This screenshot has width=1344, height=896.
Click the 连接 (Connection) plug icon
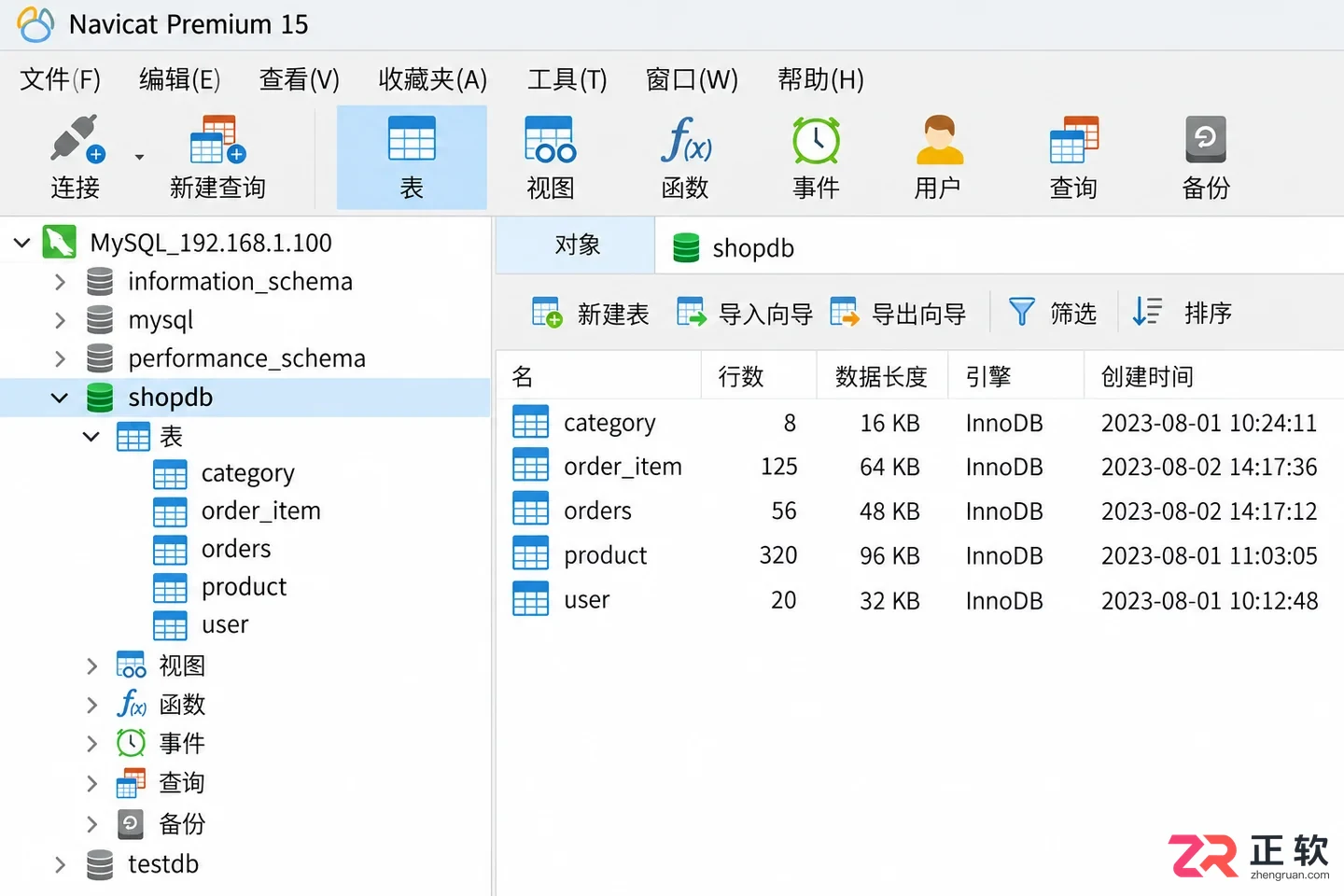pyautogui.click(x=77, y=139)
